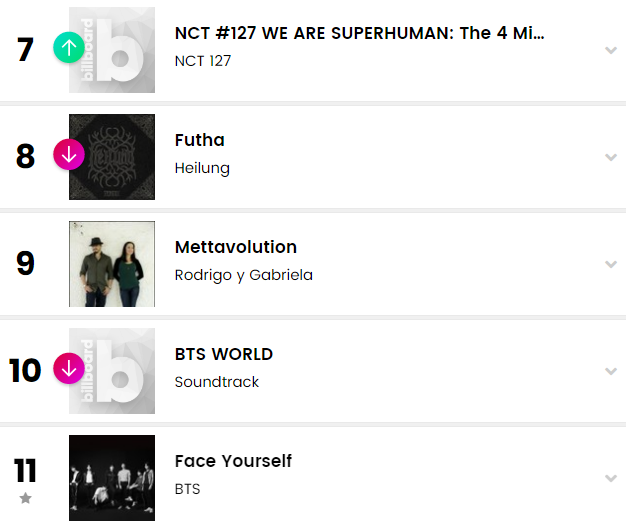Click the star icon under rank 11

pyautogui.click(x=26, y=498)
